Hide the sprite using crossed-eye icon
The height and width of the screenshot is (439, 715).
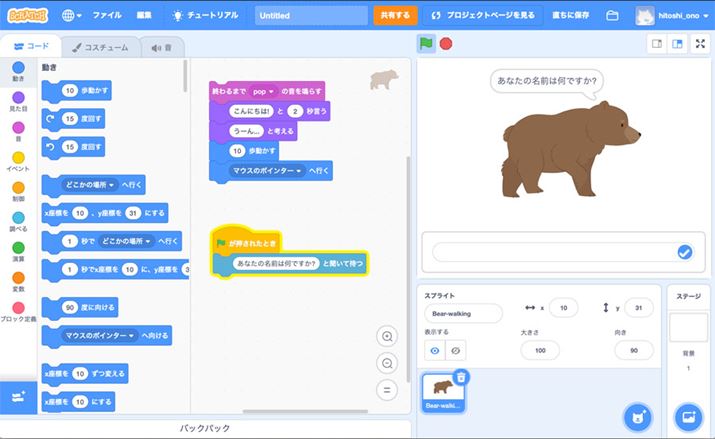458,351
